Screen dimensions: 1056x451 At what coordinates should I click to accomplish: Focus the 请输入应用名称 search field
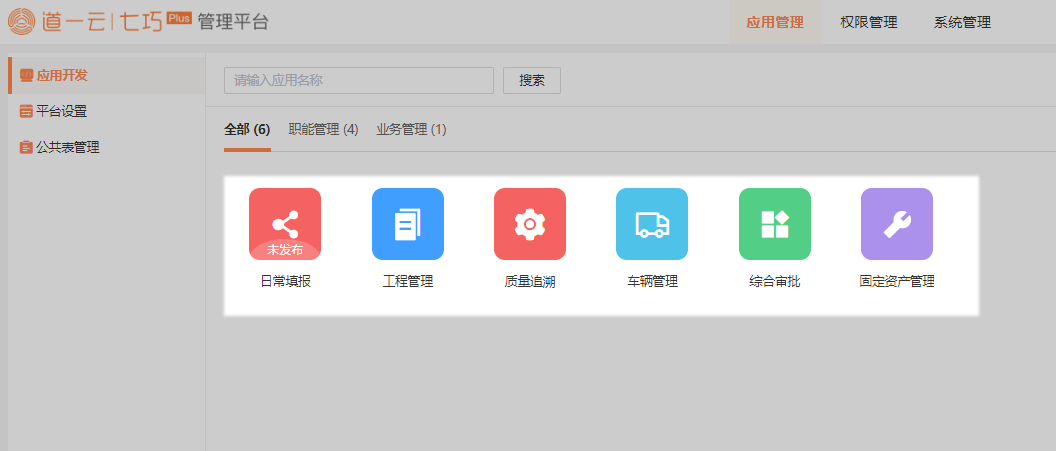tap(359, 81)
